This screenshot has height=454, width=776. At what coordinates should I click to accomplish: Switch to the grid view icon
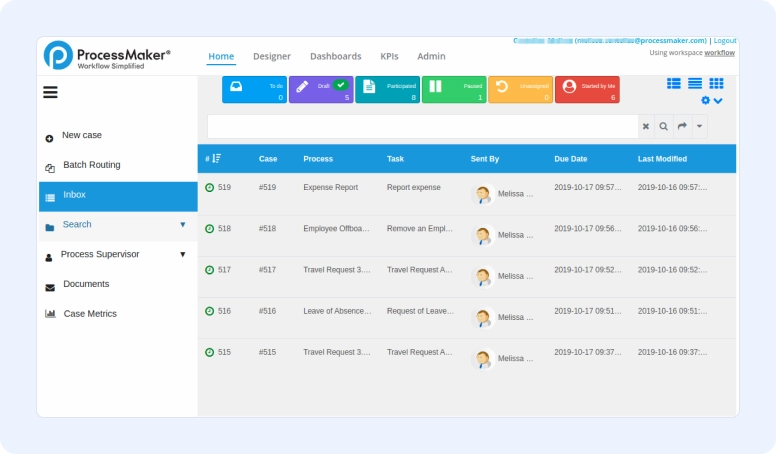[716, 83]
